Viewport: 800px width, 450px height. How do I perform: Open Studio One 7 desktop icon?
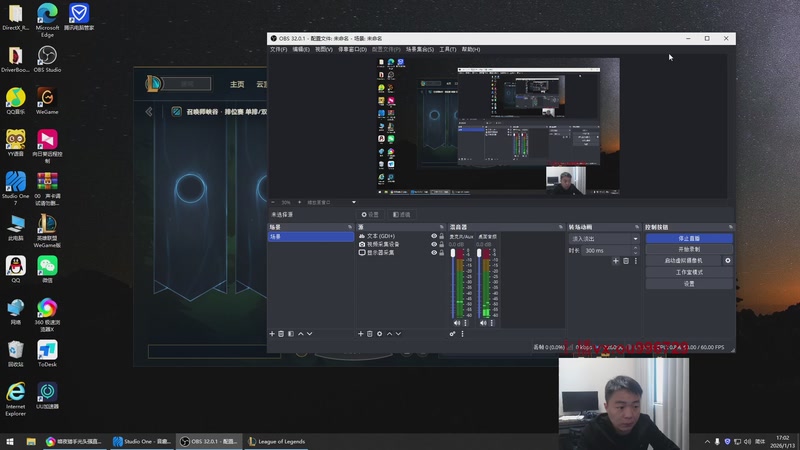click(16, 188)
